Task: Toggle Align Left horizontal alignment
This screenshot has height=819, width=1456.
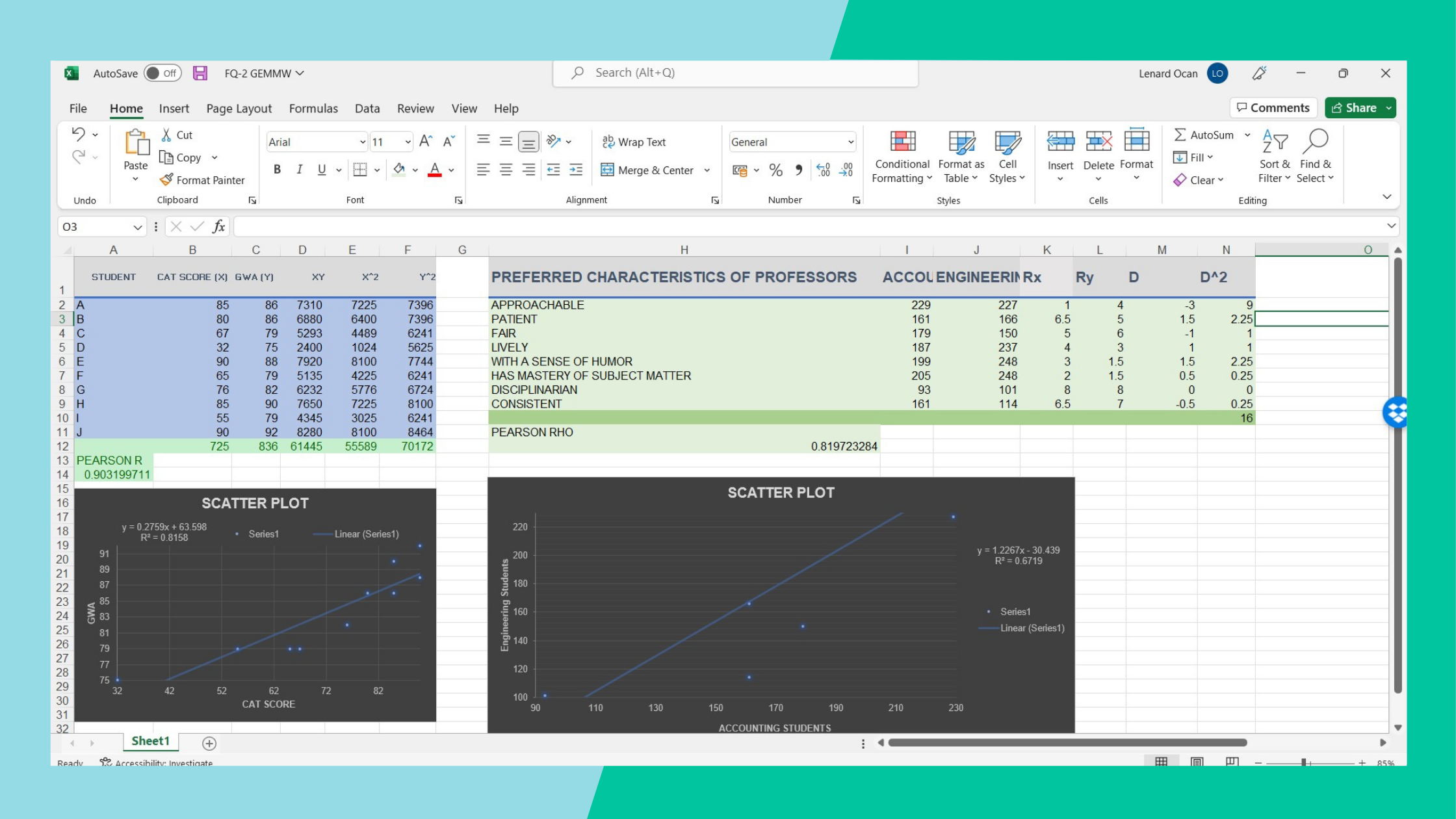Action: (483, 170)
